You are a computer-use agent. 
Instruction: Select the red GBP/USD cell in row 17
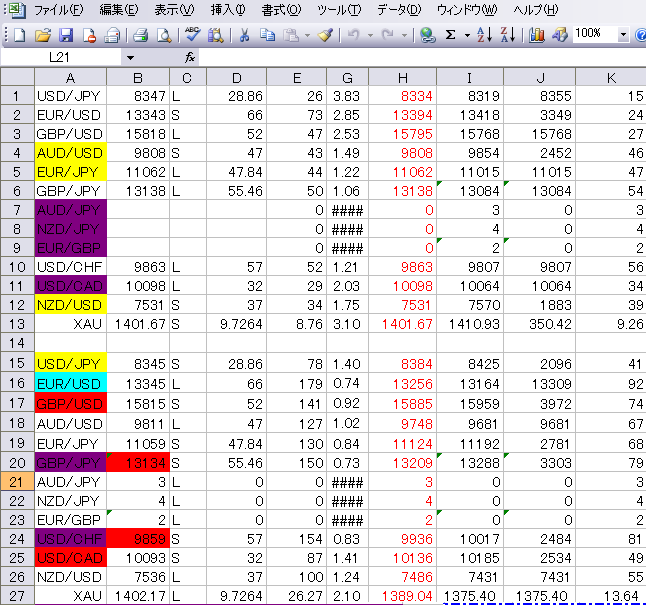click(69, 403)
